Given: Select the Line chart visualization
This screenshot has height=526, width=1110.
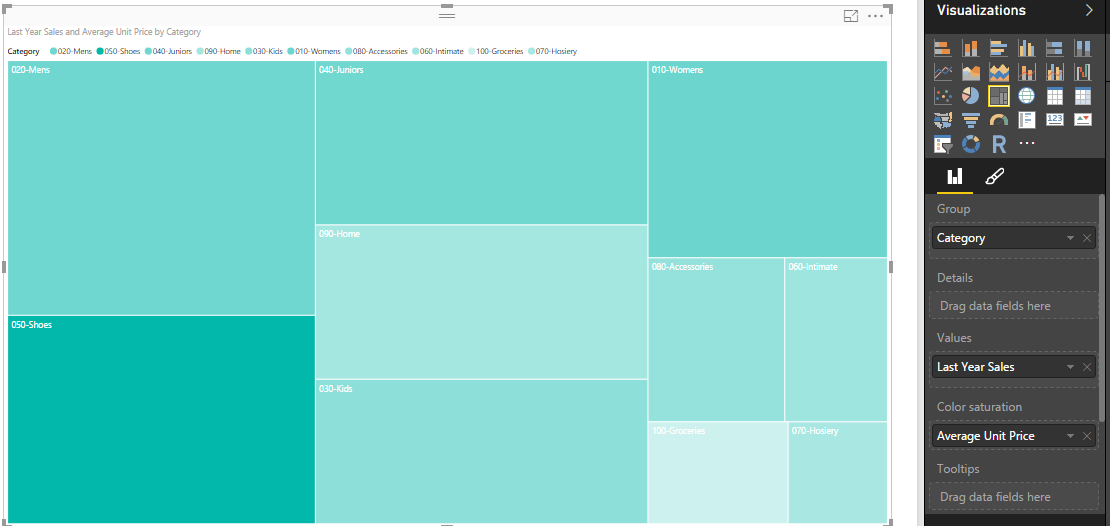Looking at the screenshot, I should (x=942, y=72).
